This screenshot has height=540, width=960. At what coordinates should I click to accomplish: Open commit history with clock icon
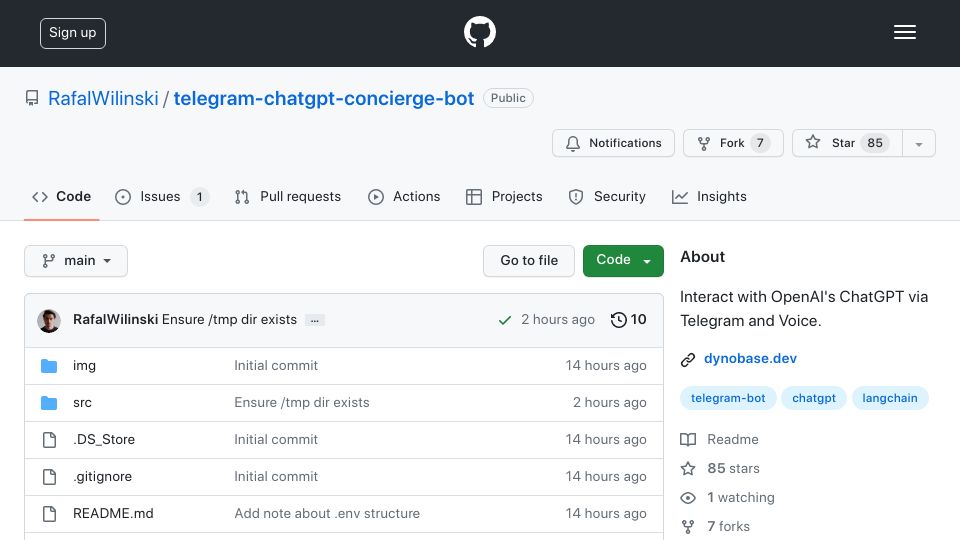(x=628, y=320)
